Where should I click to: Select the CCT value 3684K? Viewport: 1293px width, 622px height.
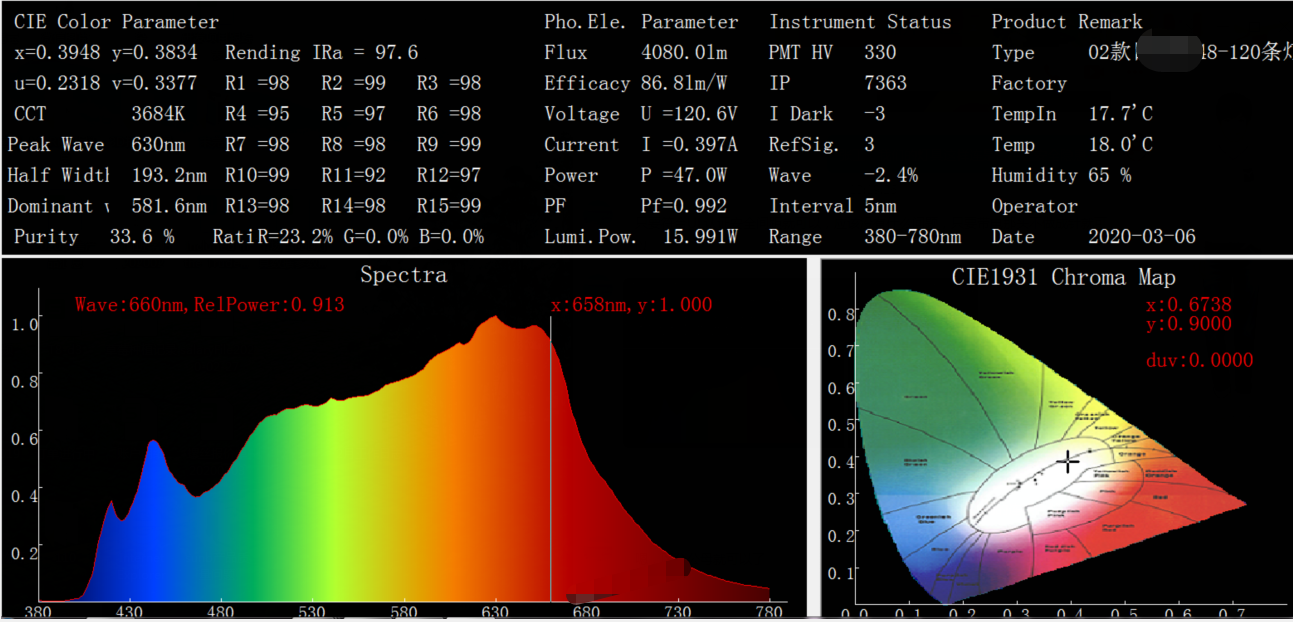(x=160, y=114)
